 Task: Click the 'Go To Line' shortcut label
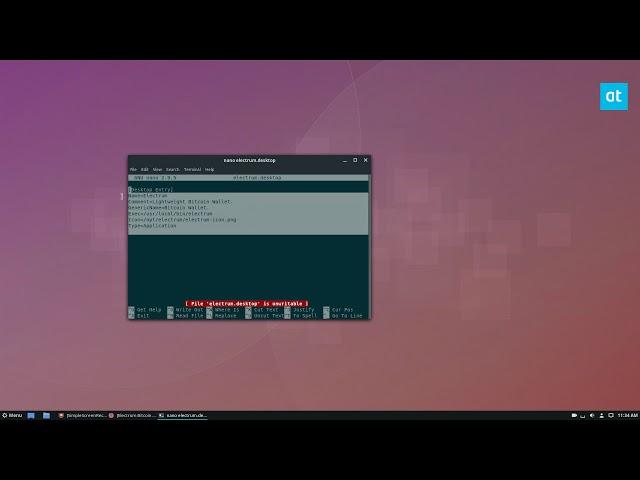pos(347,316)
